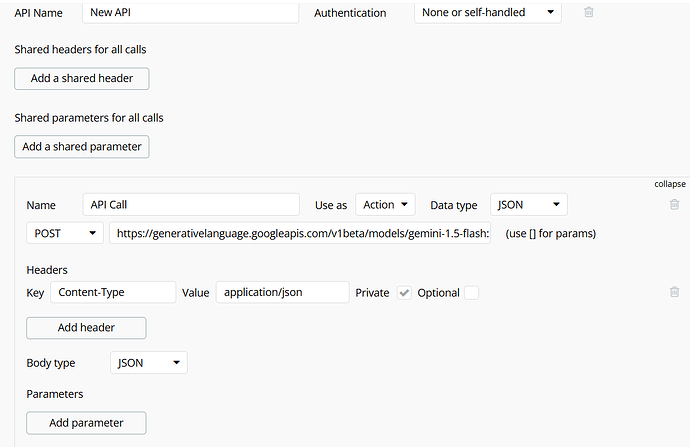Viewport: 690px width, 447px height.
Task: Click Add a shared header button
Action: tap(82, 78)
